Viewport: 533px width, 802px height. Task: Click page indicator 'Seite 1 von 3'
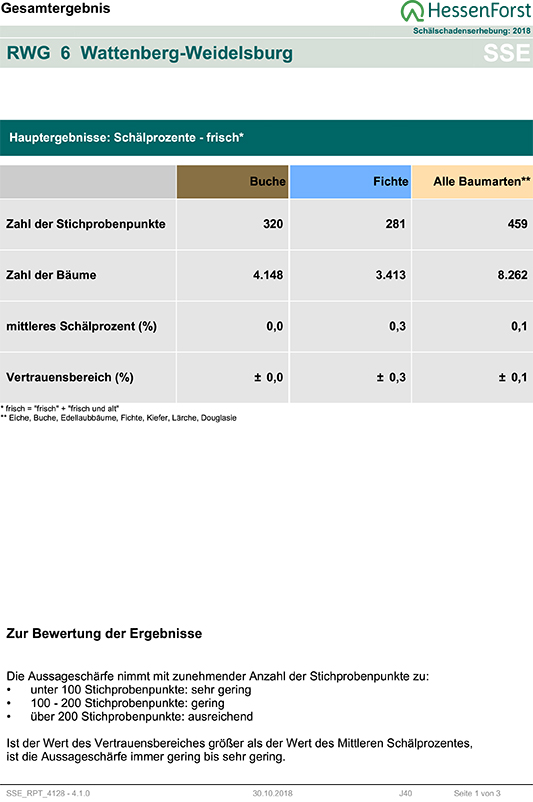click(x=477, y=793)
